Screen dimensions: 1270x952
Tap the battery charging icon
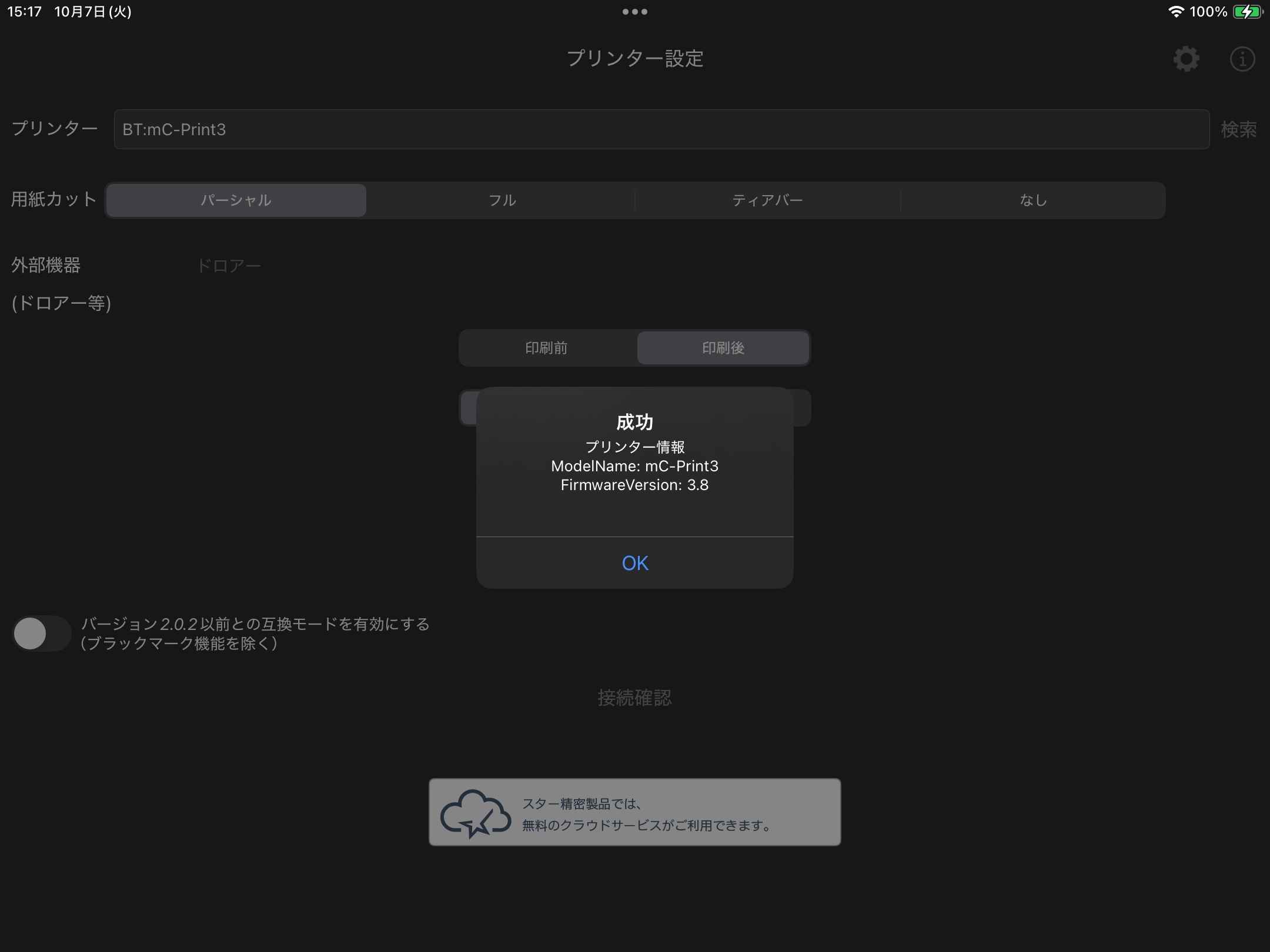click(1248, 12)
